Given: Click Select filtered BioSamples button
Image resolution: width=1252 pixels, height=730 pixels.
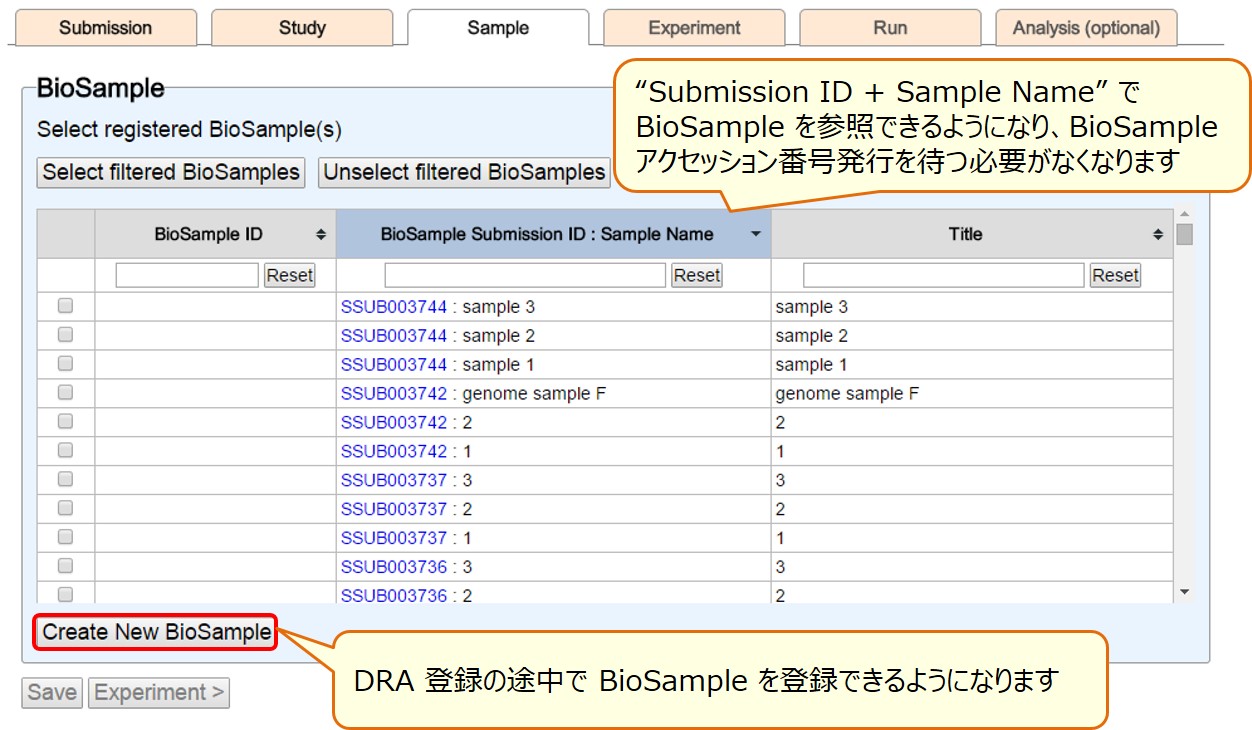Looking at the screenshot, I should click(171, 172).
